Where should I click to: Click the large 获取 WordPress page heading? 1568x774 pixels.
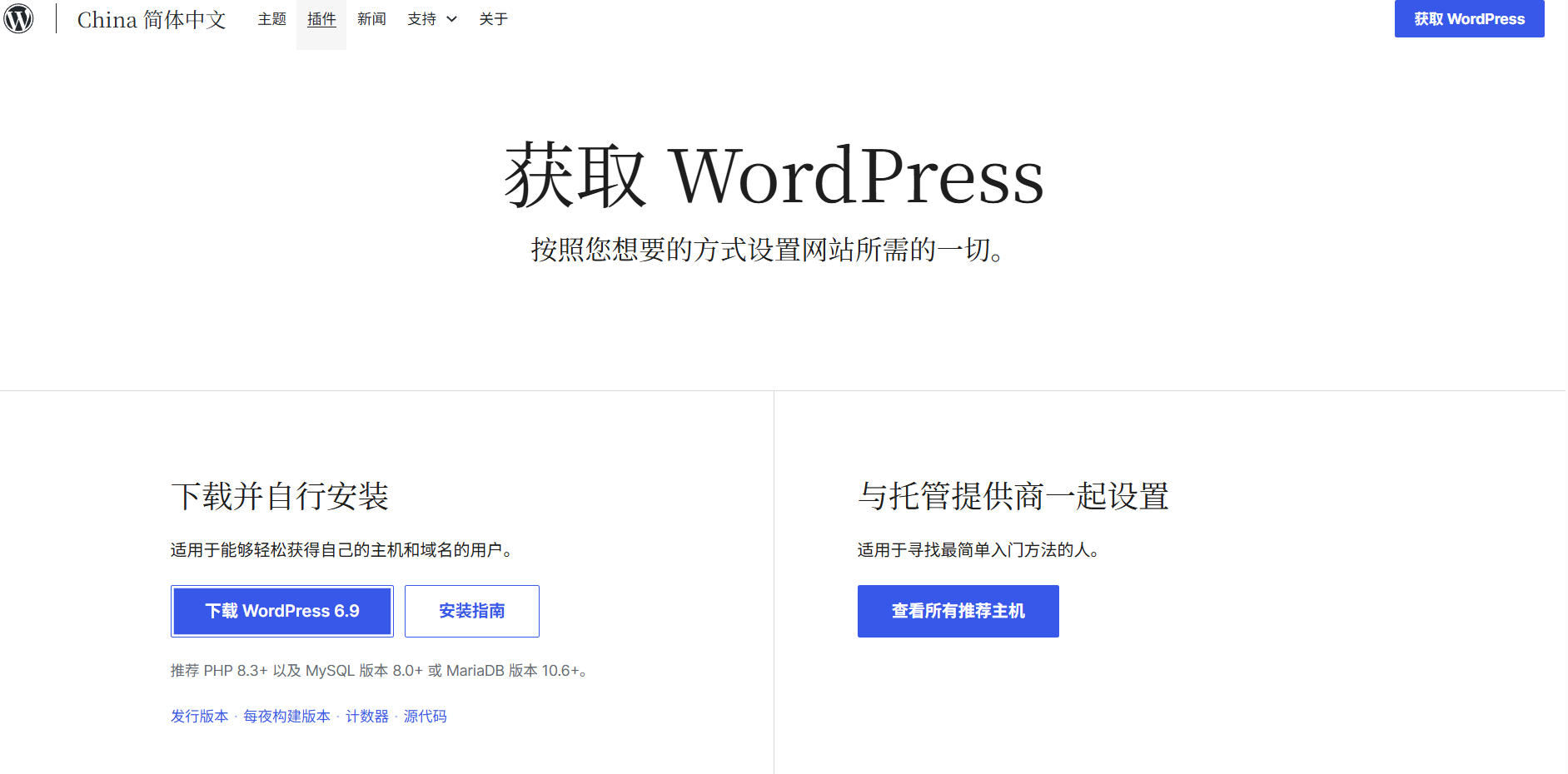coord(774,176)
